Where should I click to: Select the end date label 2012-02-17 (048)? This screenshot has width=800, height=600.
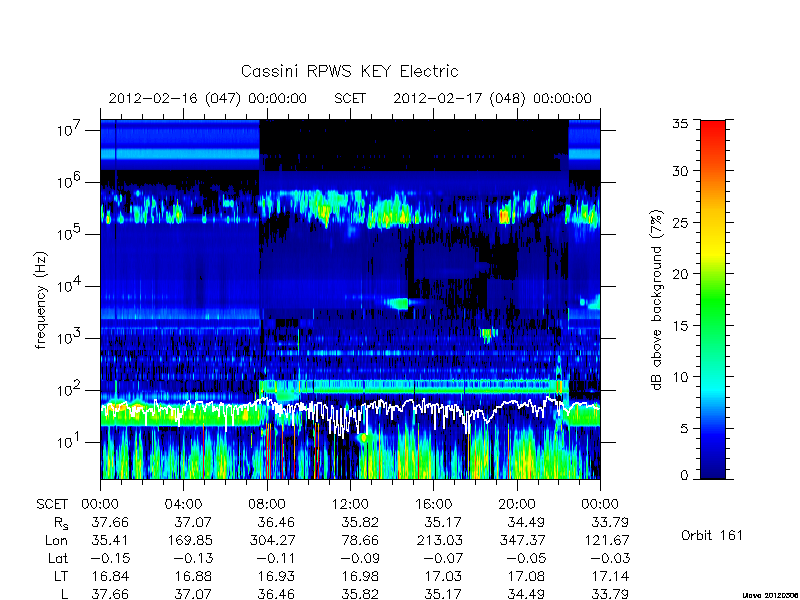(459, 98)
